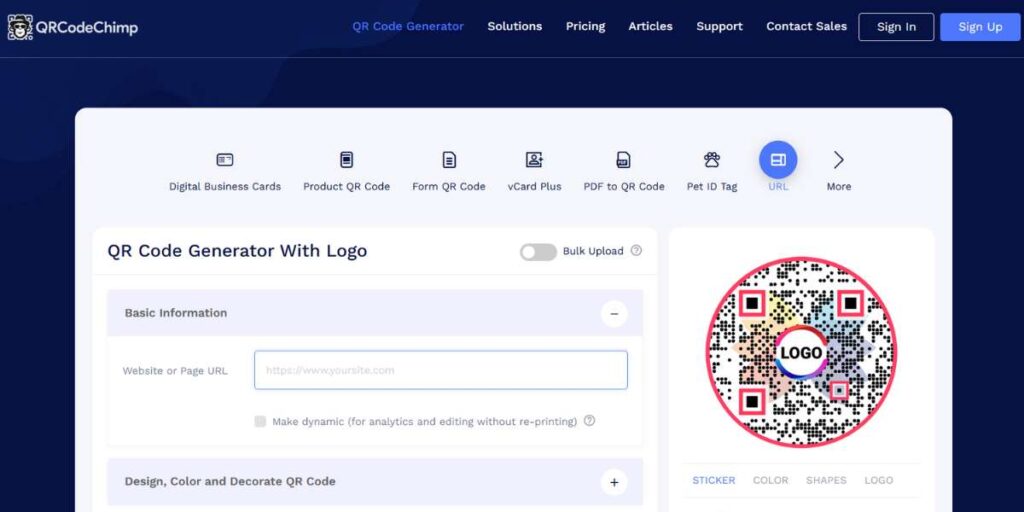Select the PDF to QR Code icon
Image resolution: width=1024 pixels, height=512 pixels.
pos(623,160)
